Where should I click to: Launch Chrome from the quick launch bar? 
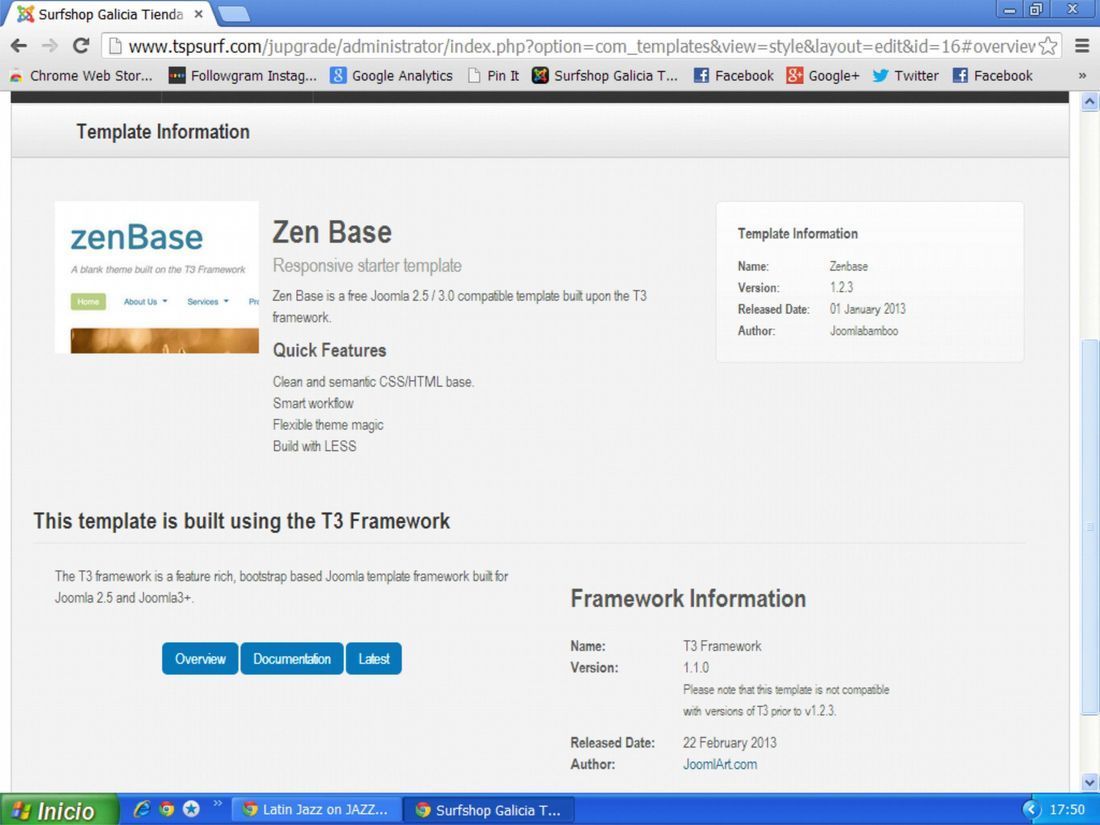point(166,809)
